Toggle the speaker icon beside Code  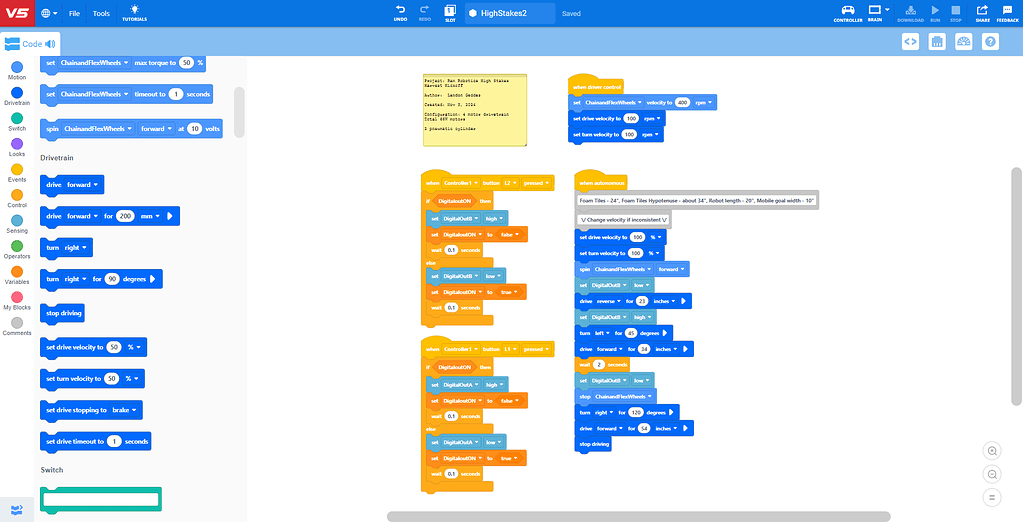click(50, 44)
